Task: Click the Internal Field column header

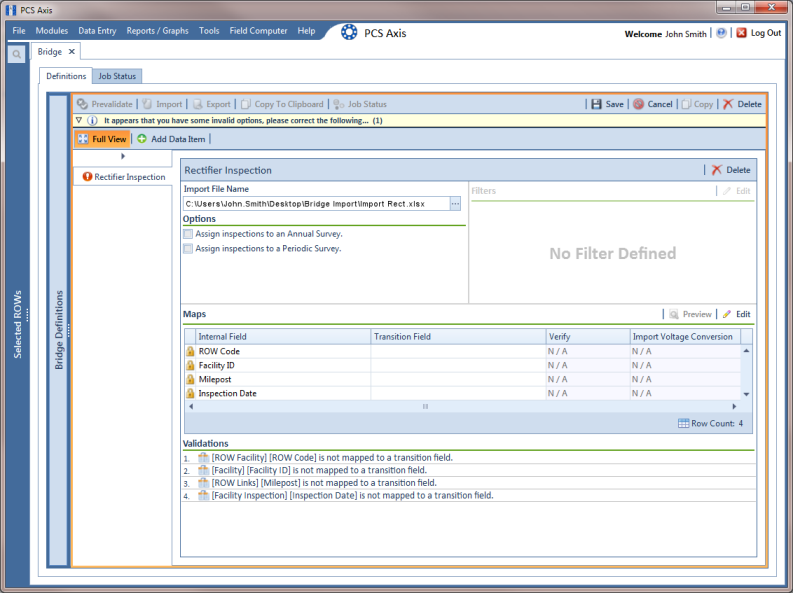Action: 283,337
